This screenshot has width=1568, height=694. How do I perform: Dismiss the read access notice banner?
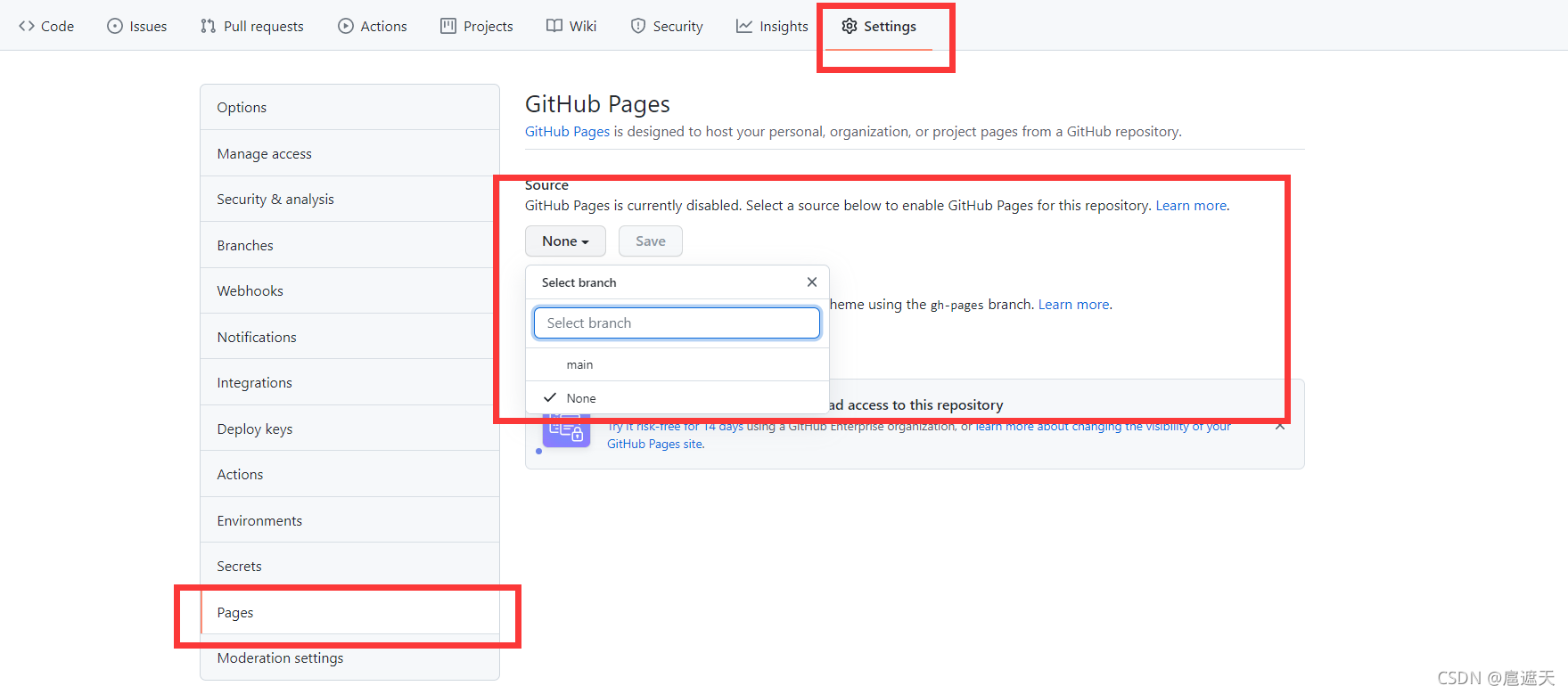pos(1280,426)
